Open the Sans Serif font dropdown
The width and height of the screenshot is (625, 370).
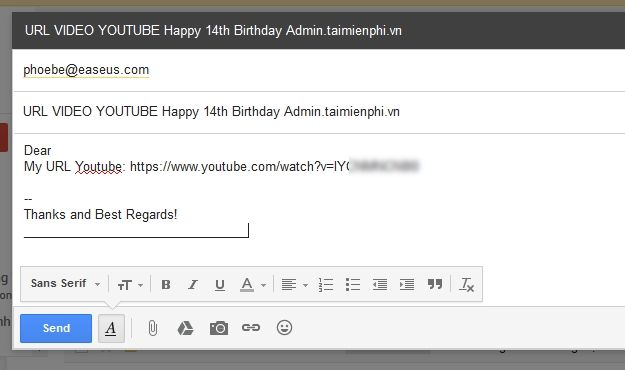65,283
